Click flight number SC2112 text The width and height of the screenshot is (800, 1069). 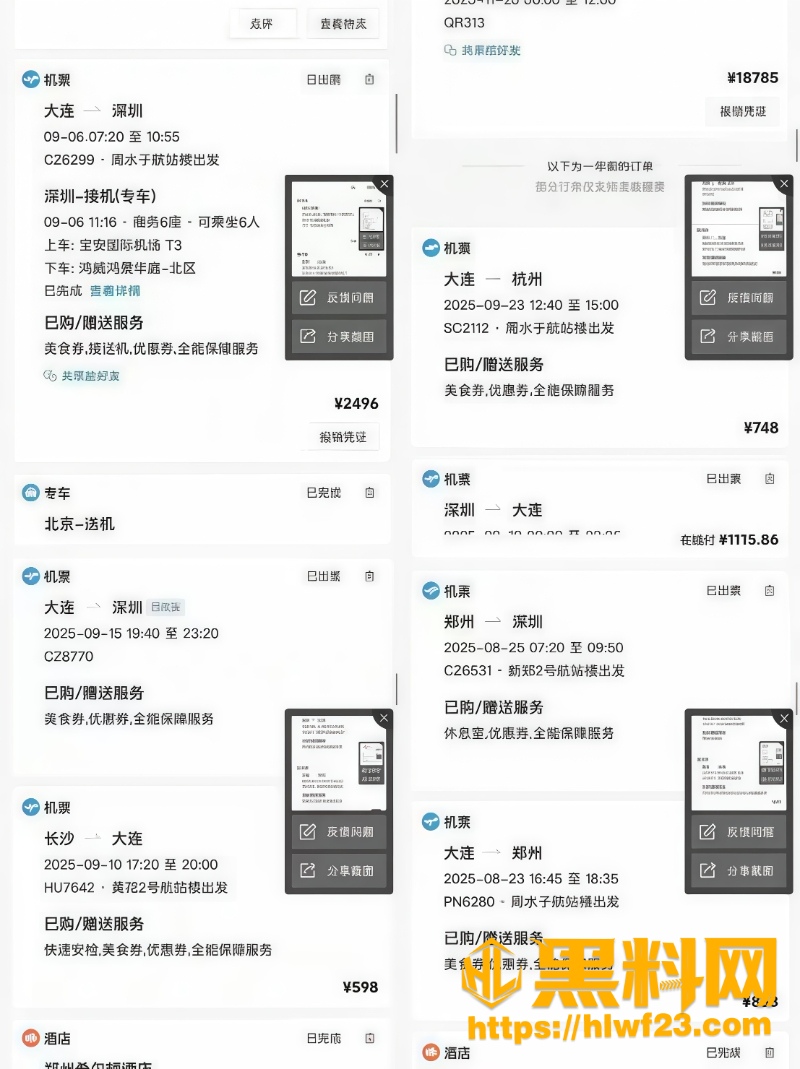coord(466,328)
